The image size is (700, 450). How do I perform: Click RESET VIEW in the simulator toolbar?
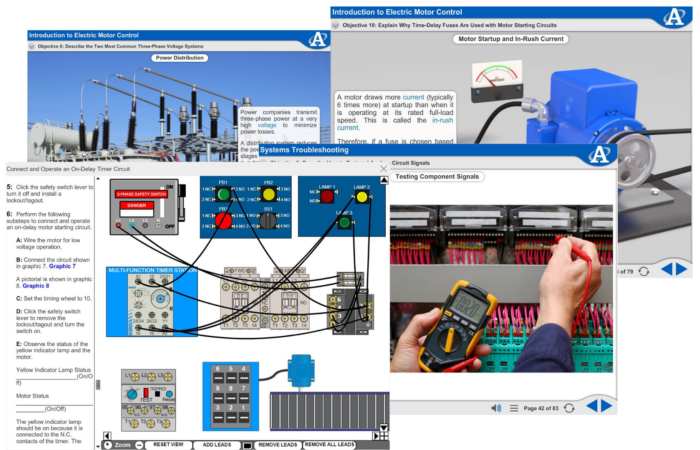(168, 445)
